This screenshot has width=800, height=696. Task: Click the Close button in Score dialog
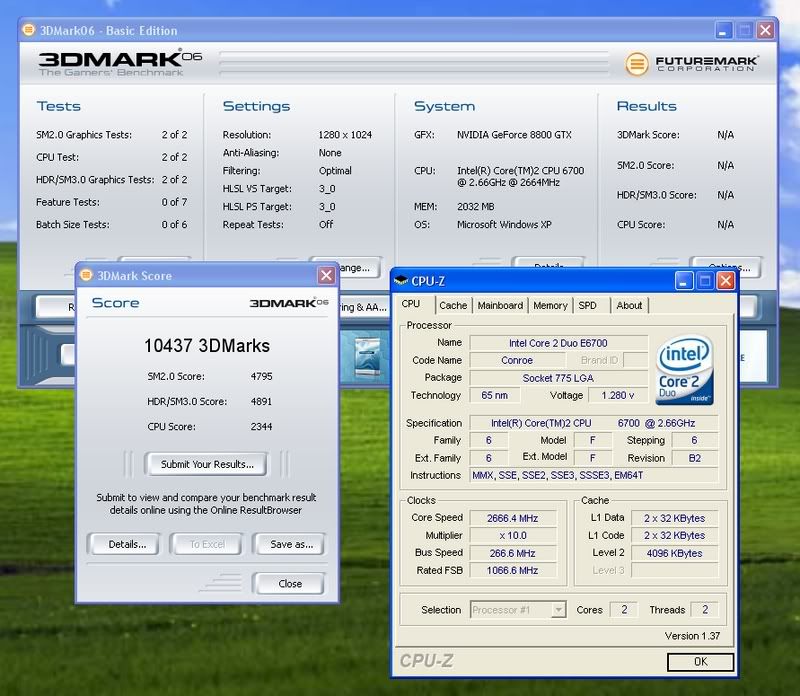[290, 584]
